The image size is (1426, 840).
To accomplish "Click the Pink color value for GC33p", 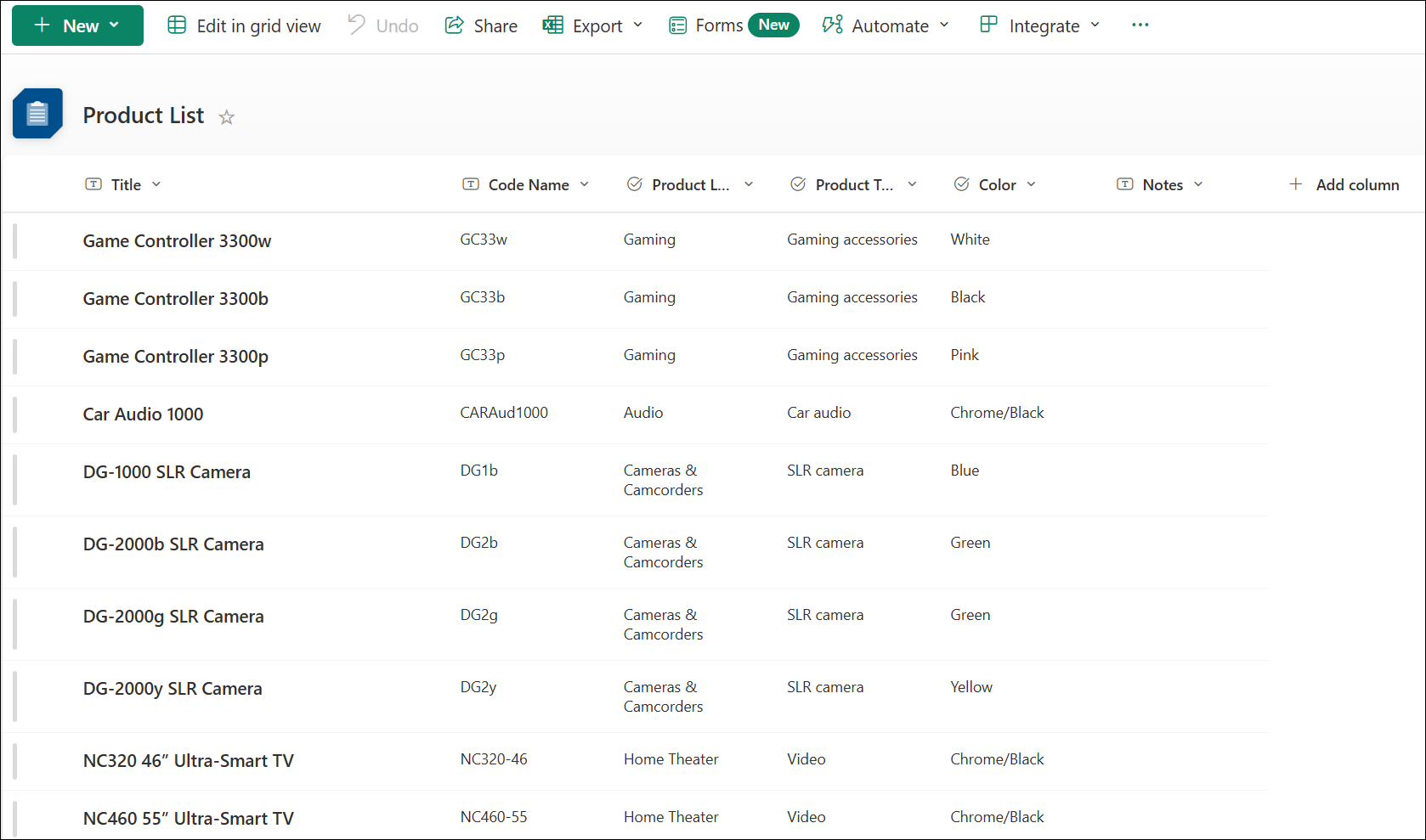I will (965, 354).
